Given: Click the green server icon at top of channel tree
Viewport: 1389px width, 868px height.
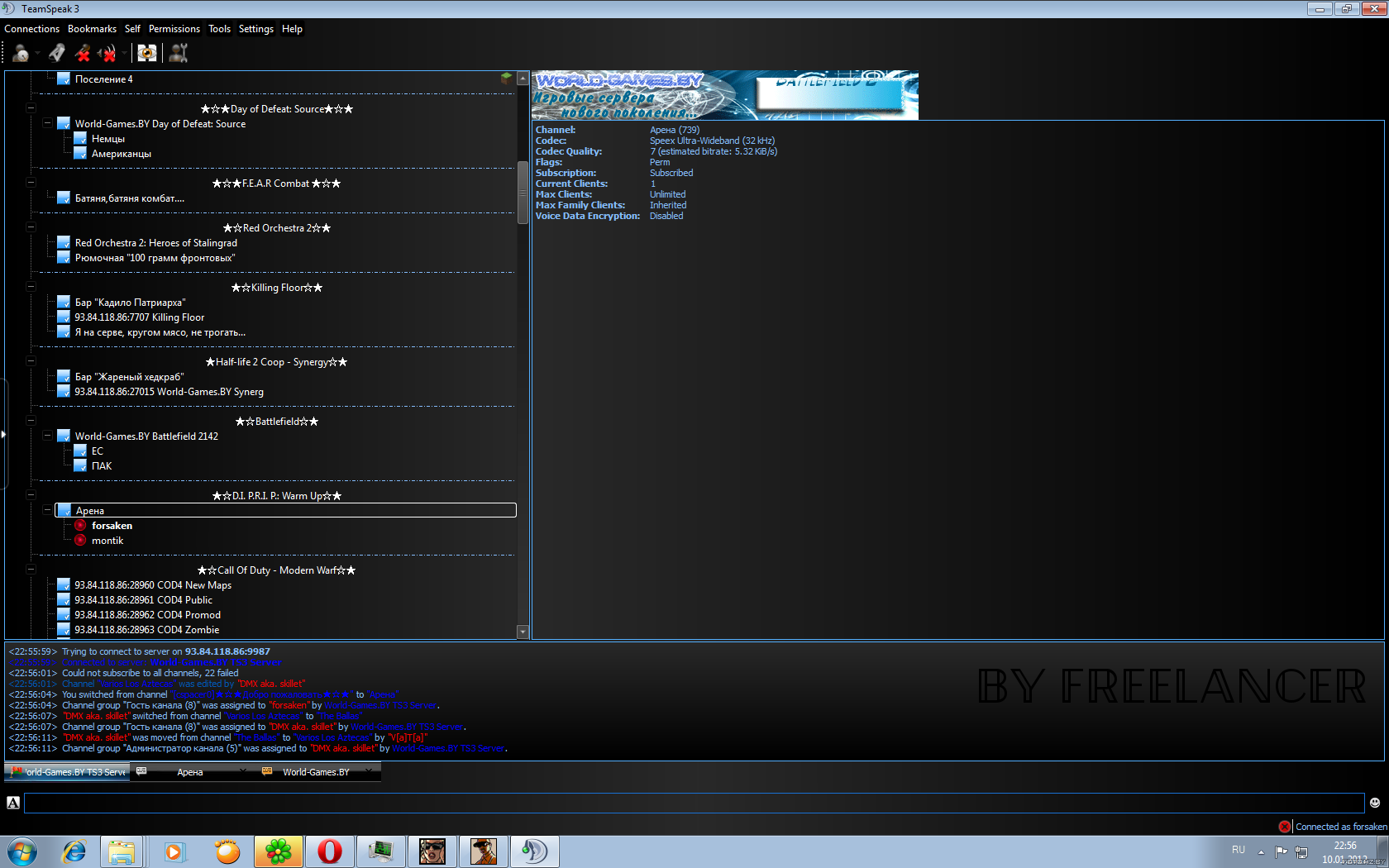Looking at the screenshot, I should point(506,78).
